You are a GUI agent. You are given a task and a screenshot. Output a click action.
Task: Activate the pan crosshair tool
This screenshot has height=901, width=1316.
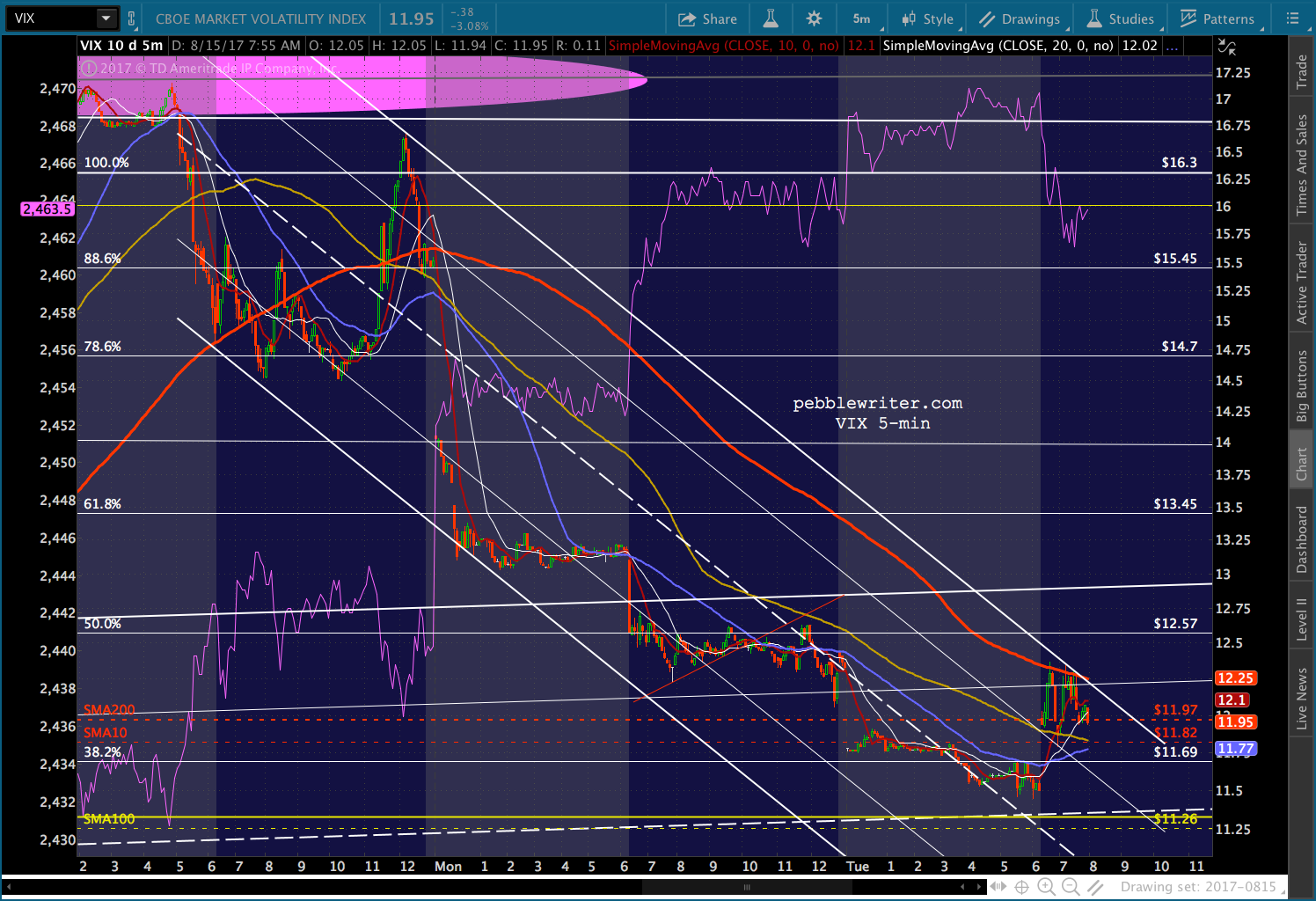tap(1022, 887)
